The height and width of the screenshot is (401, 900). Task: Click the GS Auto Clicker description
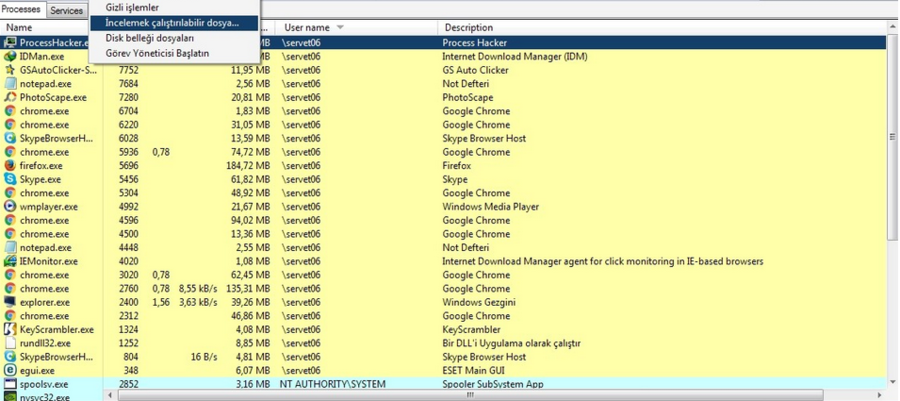475,70
